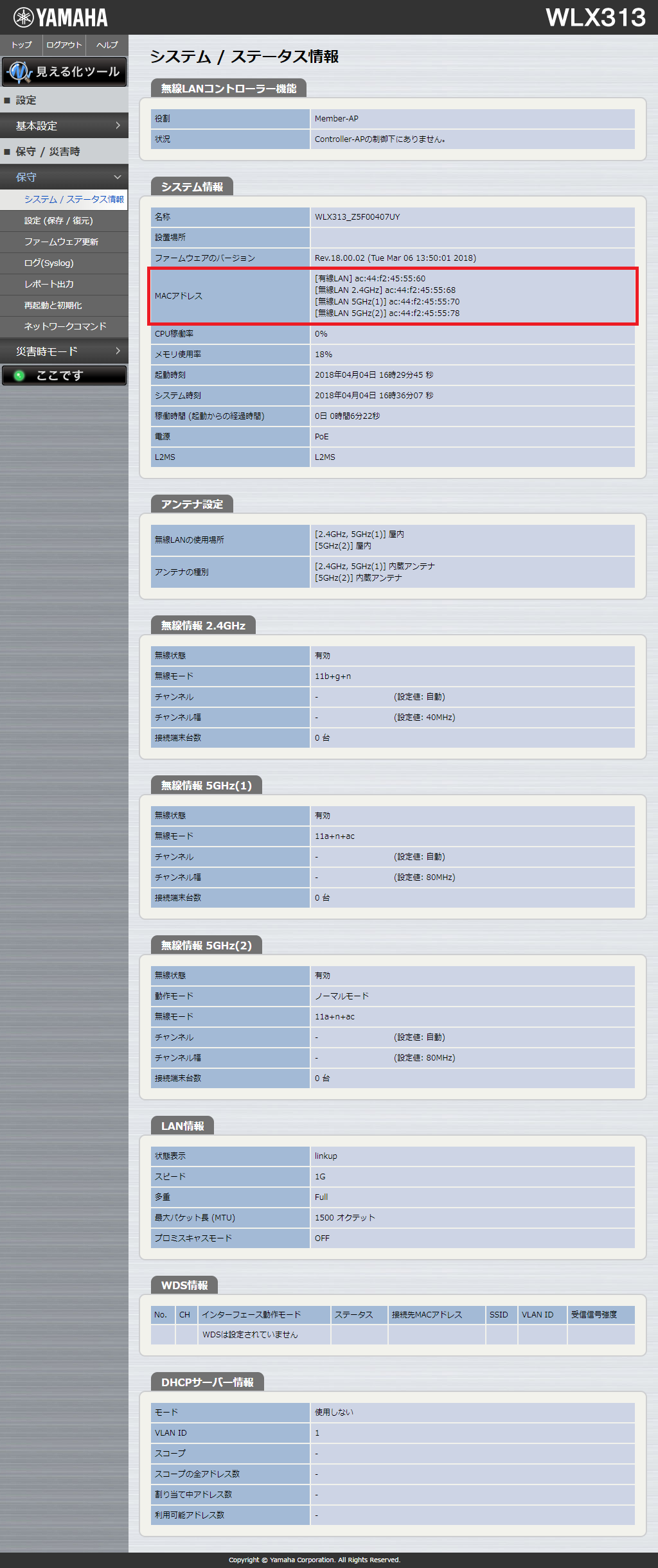This screenshot has height=1568, width=658.
Task: Click the 設定値: 40MHz channel width
Action: [x=425, y=718]
